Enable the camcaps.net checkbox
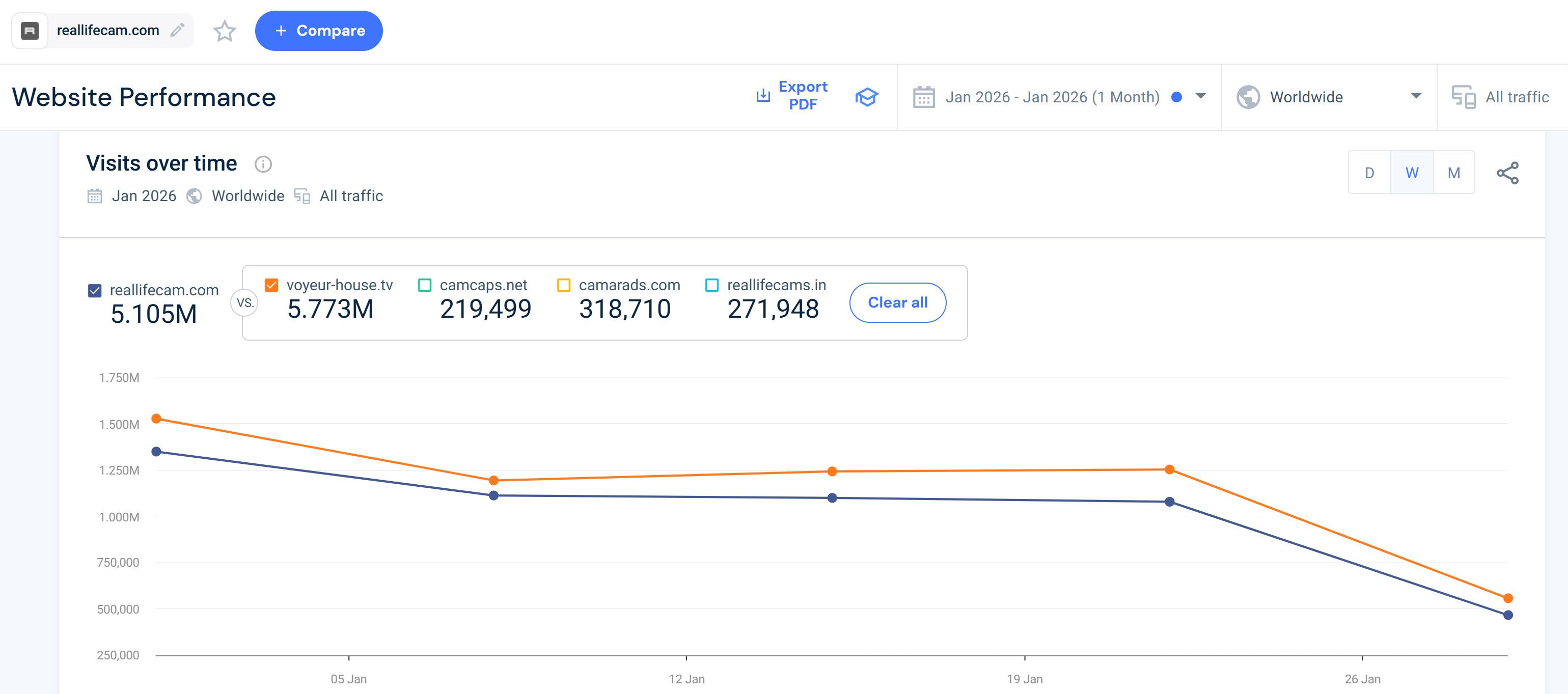1568x694 pixels. tap(425, 285)
